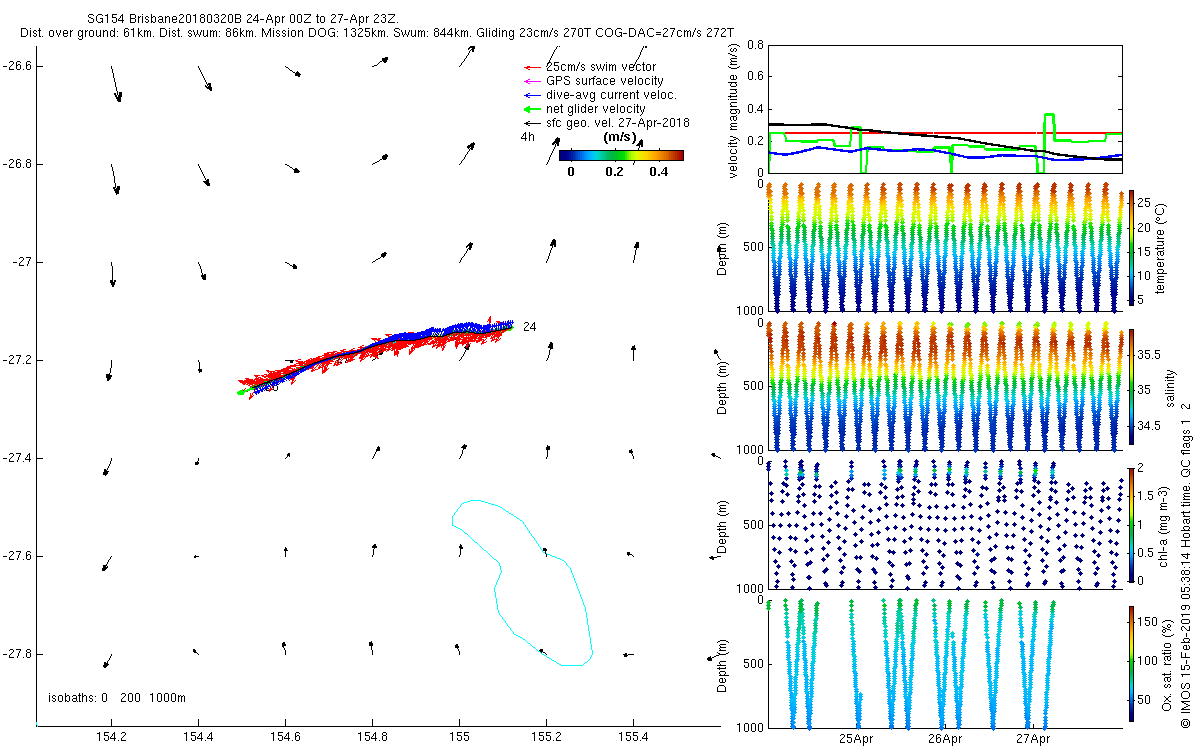Click longitude tick label '154.8'

(x=373, y=738)
